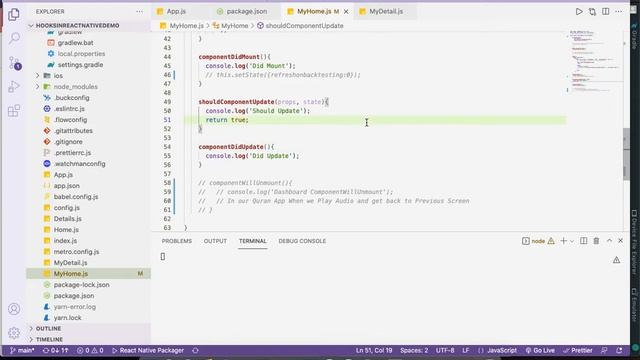Open the Explorer view in activity bar
Image resolution: width=640 pixels, height=360 pixels.
tap(14, 14)
